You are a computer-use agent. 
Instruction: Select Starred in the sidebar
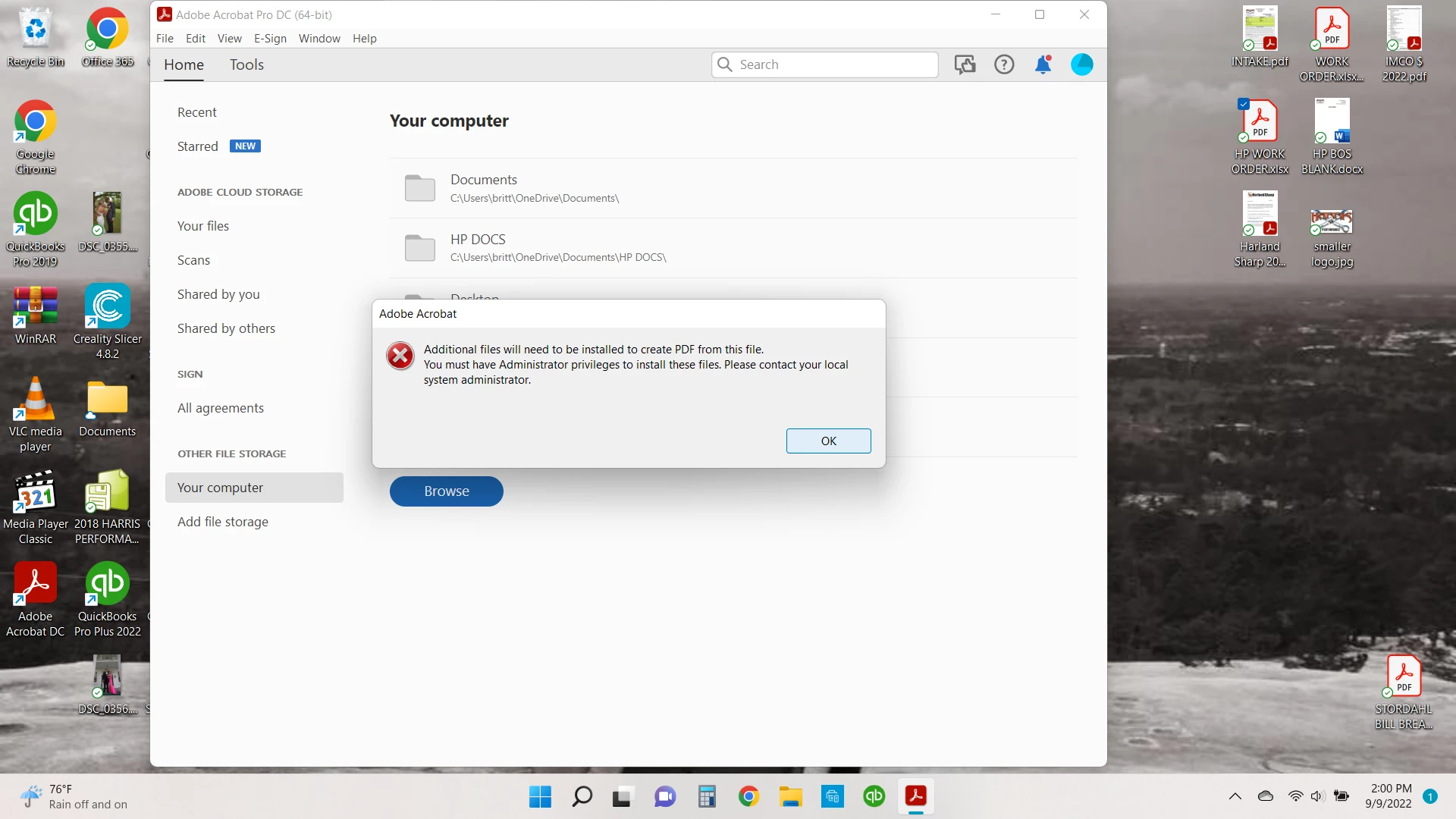click(198, 146)
